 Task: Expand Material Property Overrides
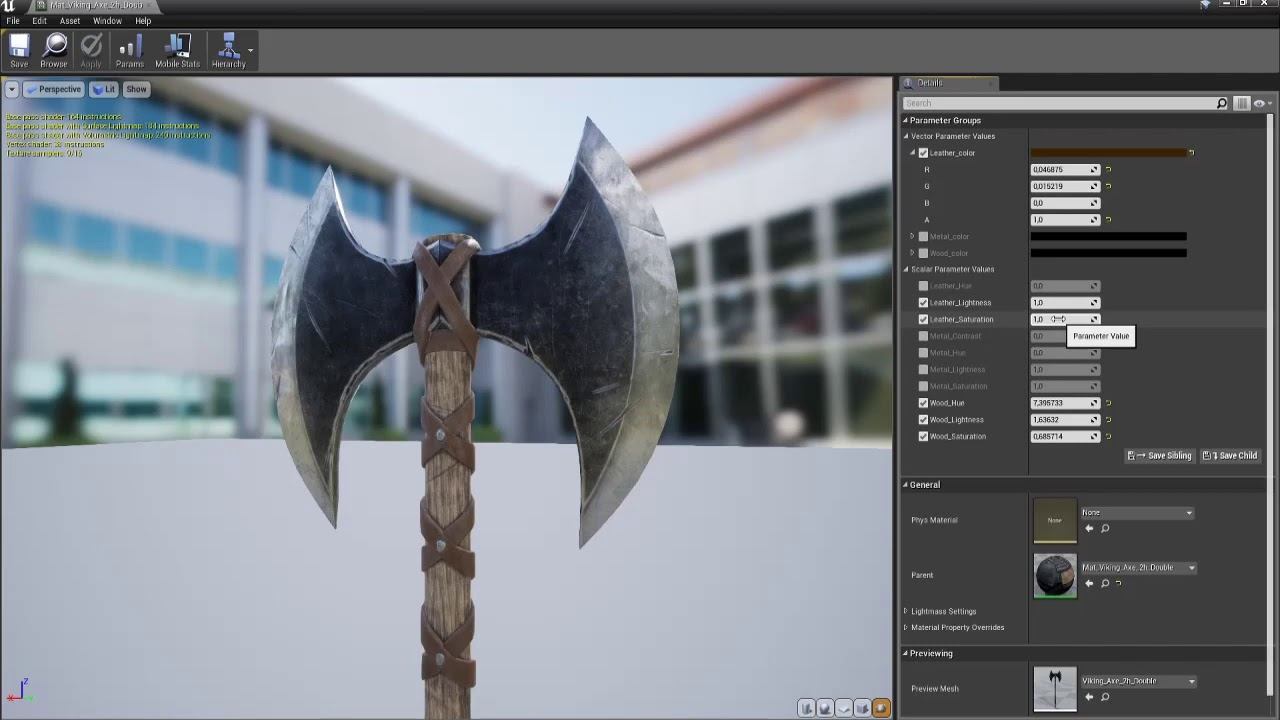(x=906, y=627)
